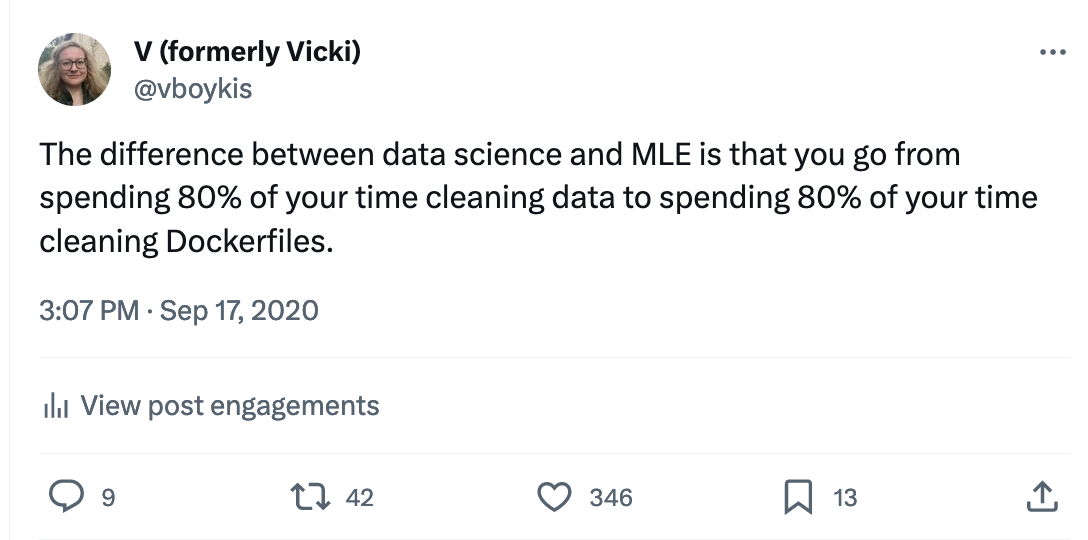Screen dimensions: 1088x540
Task: Click the like count number 346
Action: tap(611, 497)
